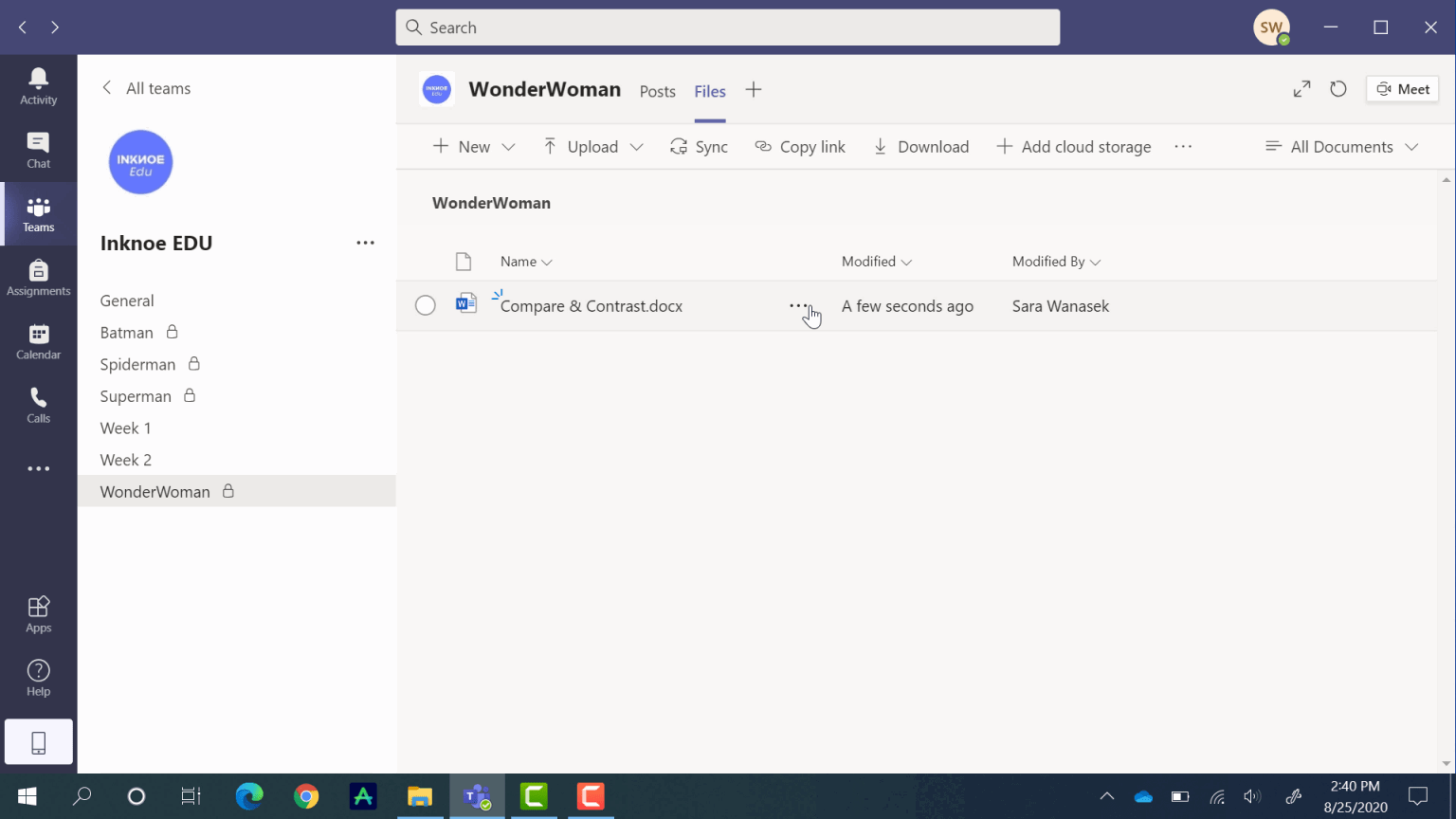
Task: Click in the Search box
Action: pyautogui.click(x=727, y=27)
